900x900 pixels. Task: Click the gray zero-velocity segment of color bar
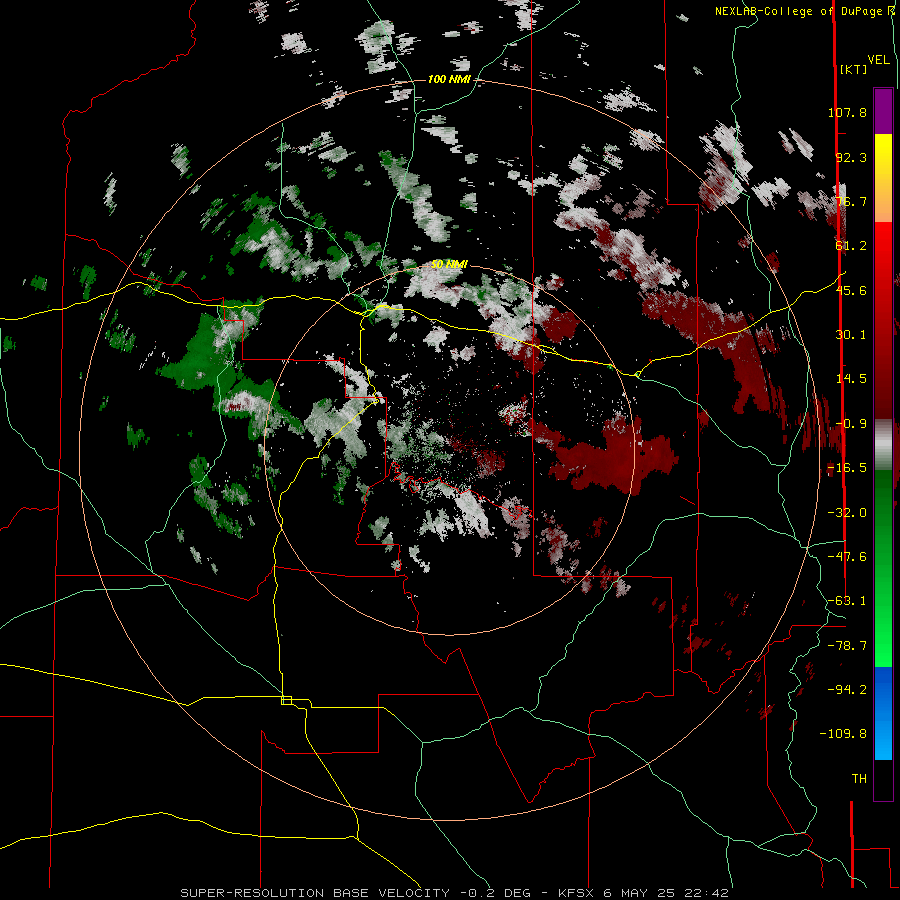pyautogui.click(x=883, y=445)
